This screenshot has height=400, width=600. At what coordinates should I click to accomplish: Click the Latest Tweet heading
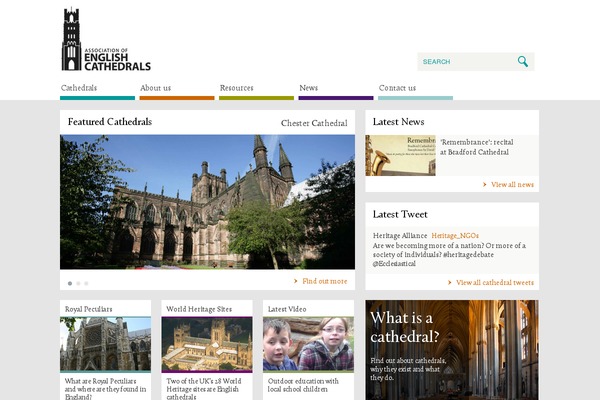pyautogui.click(x=400, y=214)
